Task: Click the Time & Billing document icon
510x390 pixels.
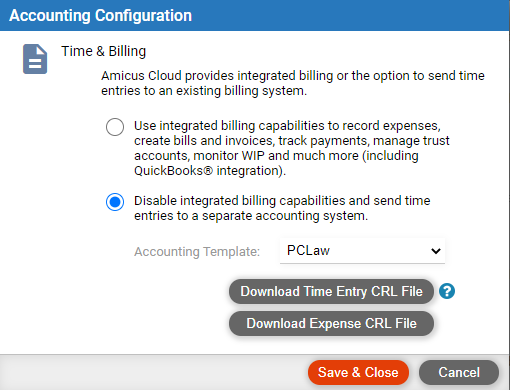Action: coord(35,59)
